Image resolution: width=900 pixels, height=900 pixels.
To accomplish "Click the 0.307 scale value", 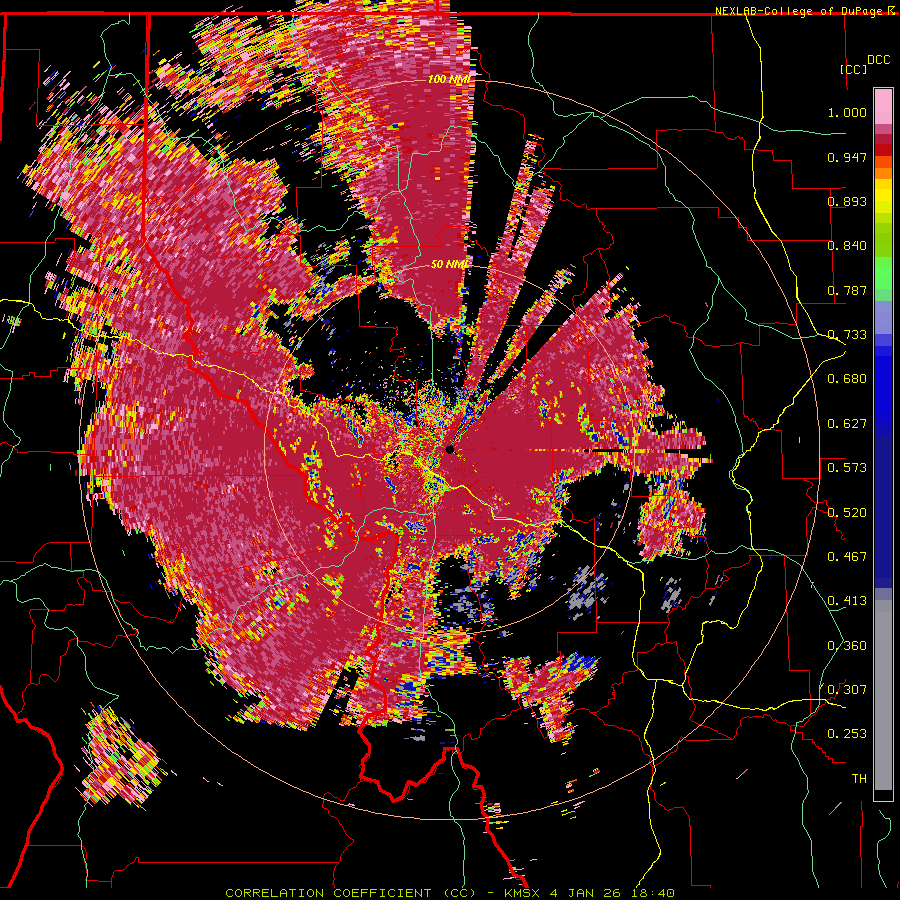I will [x=847, y=690].
